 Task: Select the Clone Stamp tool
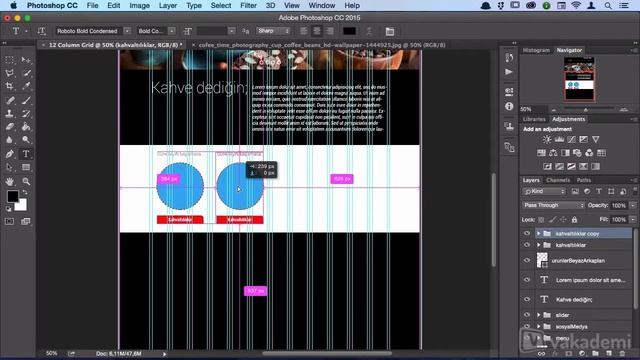pyautogui.click(x=9, y=113)
